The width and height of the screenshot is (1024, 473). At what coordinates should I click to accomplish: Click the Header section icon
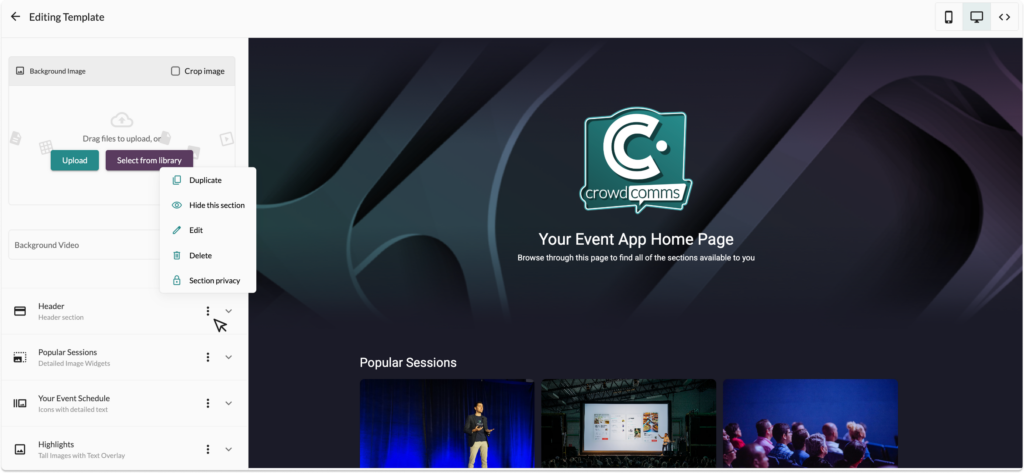20,311
